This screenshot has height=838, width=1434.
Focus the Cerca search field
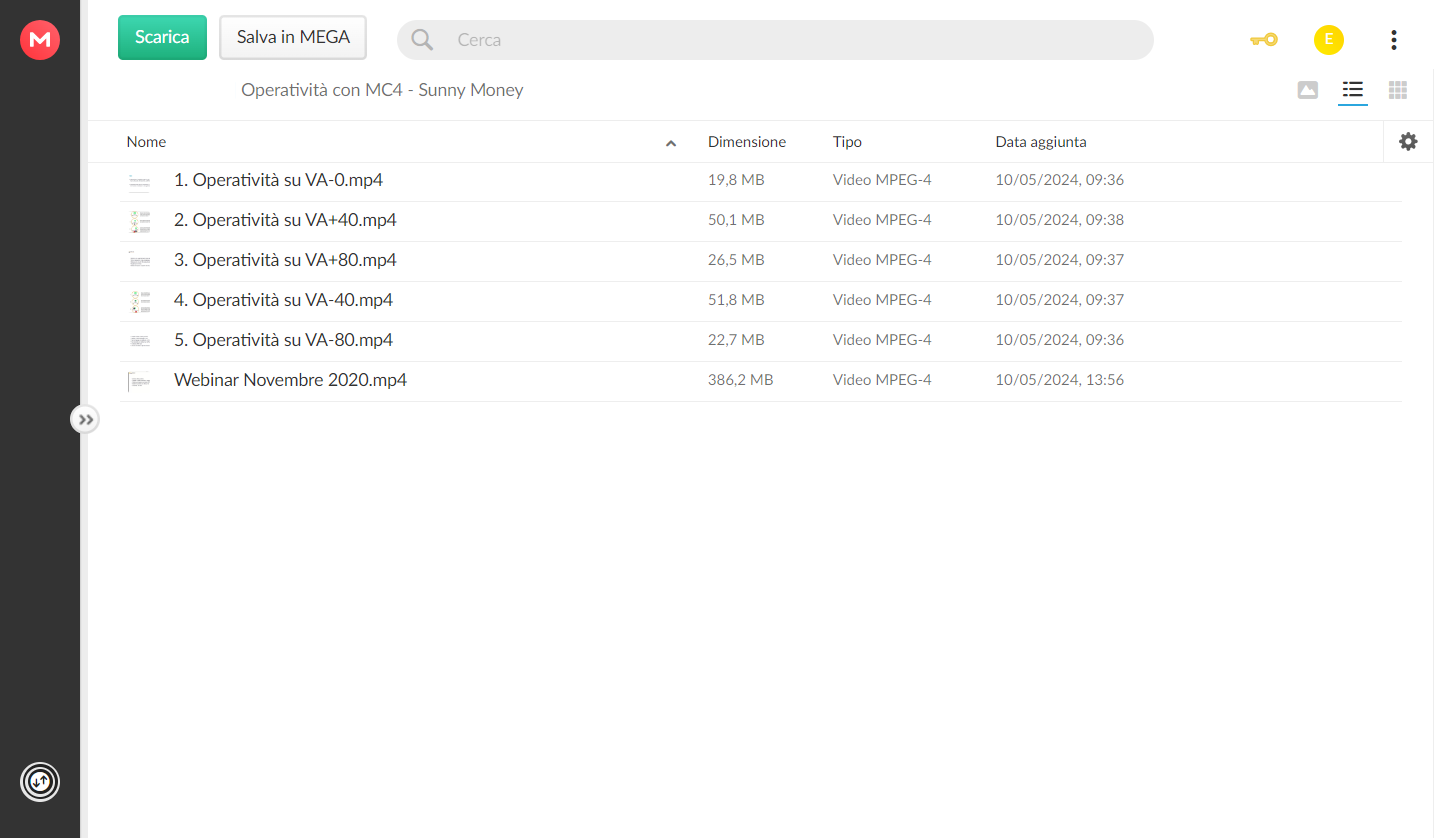775,40
